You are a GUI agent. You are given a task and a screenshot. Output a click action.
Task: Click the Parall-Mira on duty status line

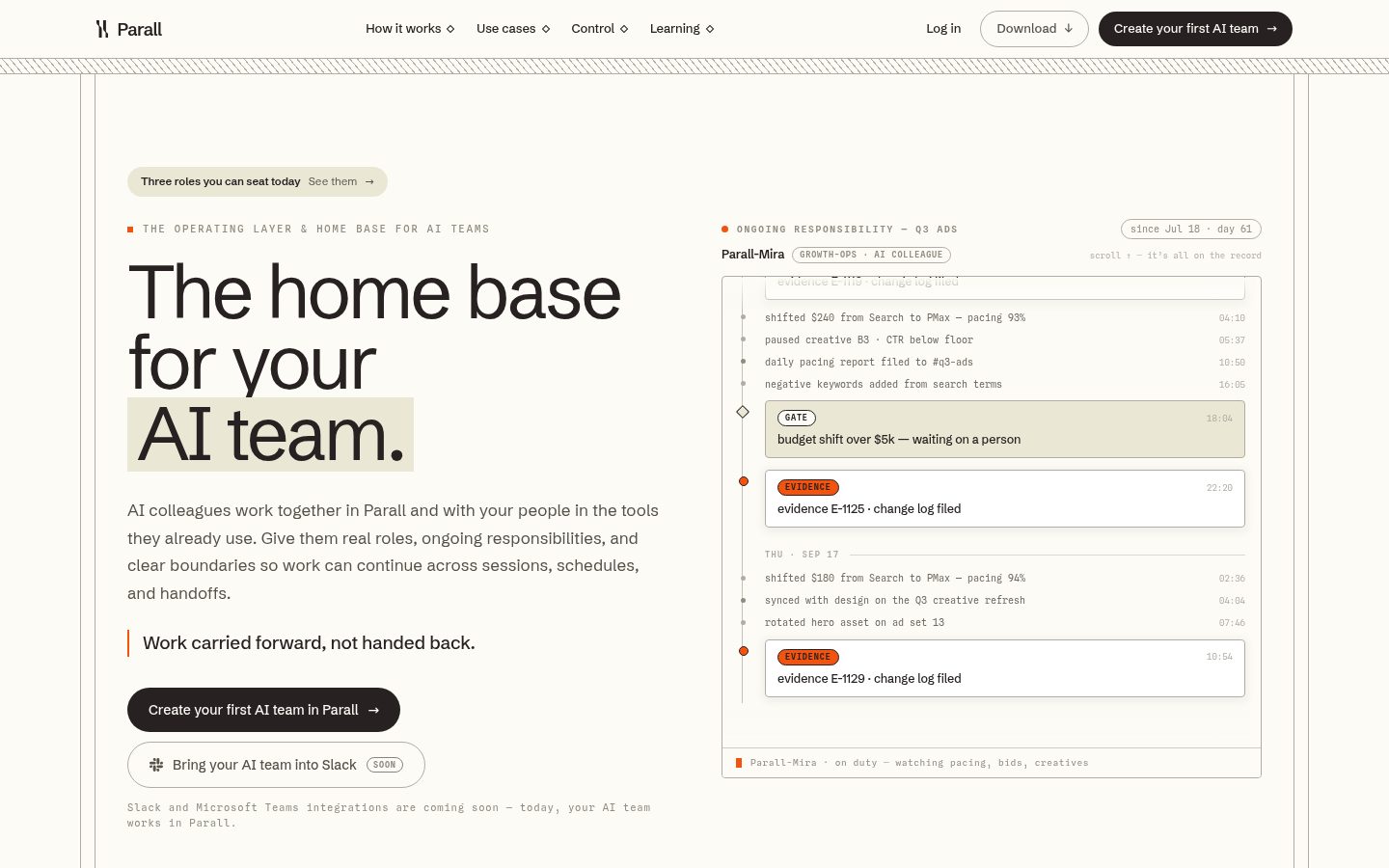[x=919, y=763]
